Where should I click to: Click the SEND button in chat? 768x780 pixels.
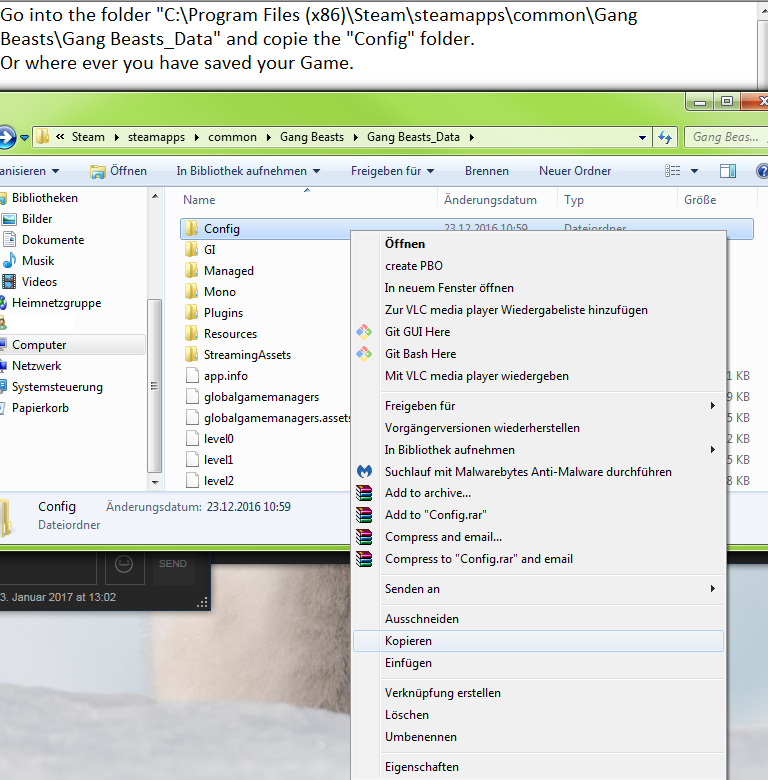(x=173, y=564)
